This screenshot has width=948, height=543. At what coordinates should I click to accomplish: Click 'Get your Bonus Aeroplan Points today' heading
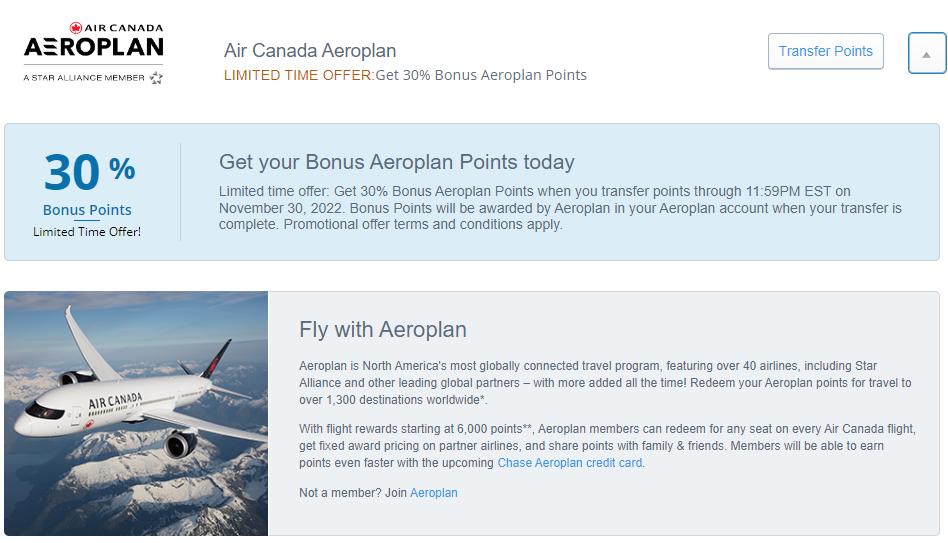point(396,162)
